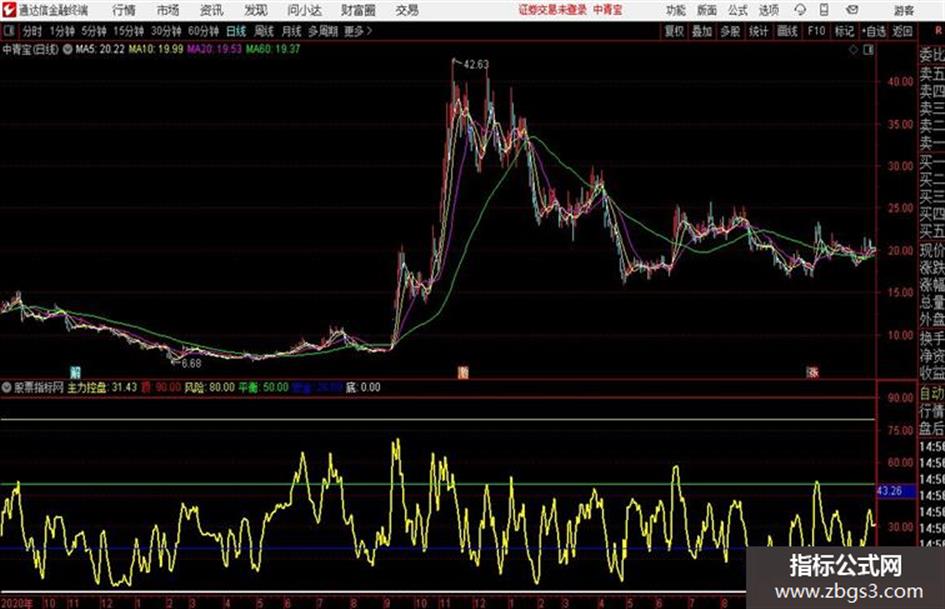
Task: Open the 版面 menu
Action: pos(706,10)
